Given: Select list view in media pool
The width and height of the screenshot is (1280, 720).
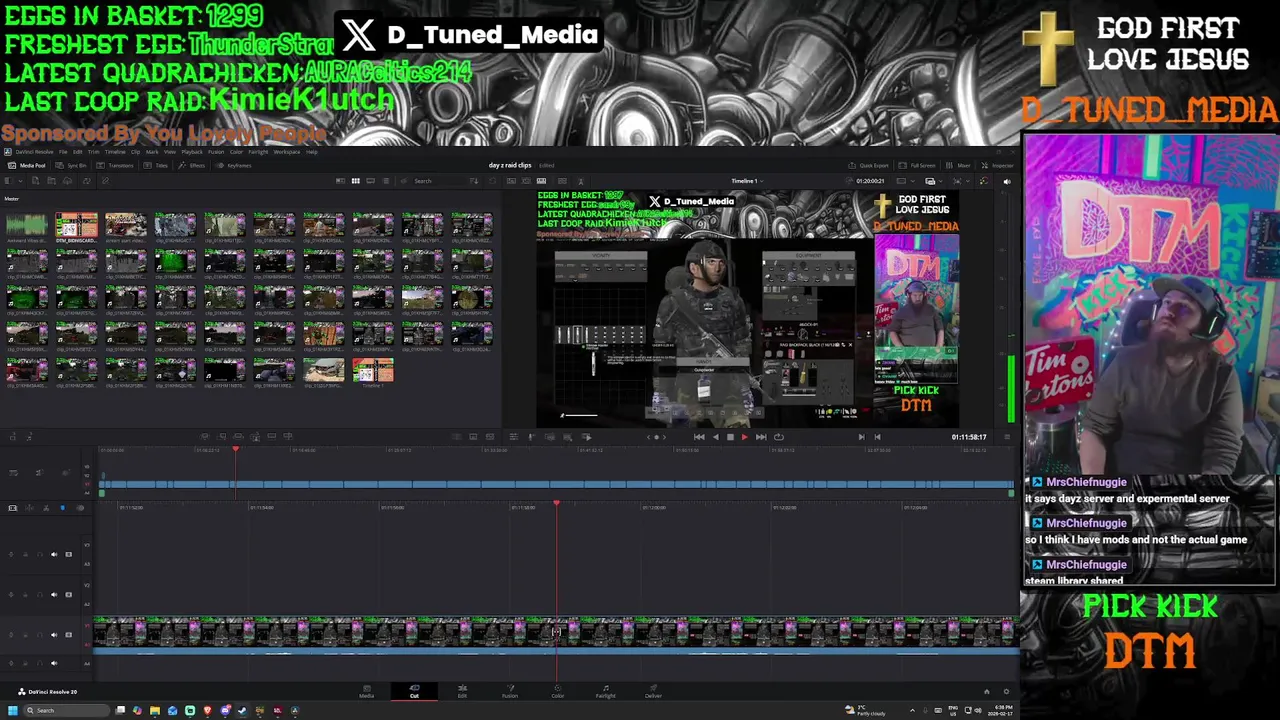Looking at the screenshot, I should (386, 181).
